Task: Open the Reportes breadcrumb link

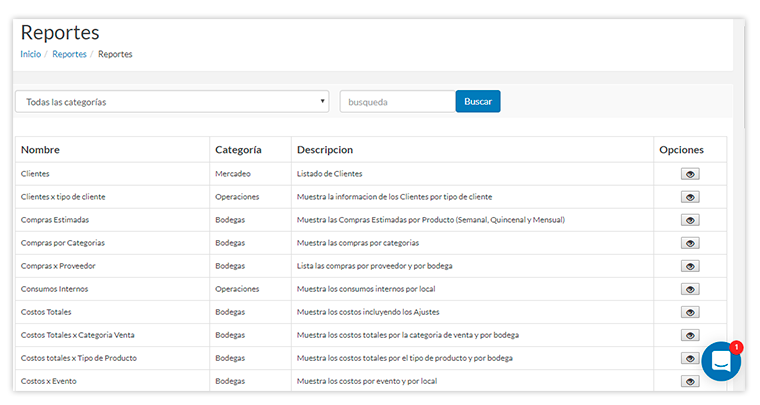Action: click(69, 54)
